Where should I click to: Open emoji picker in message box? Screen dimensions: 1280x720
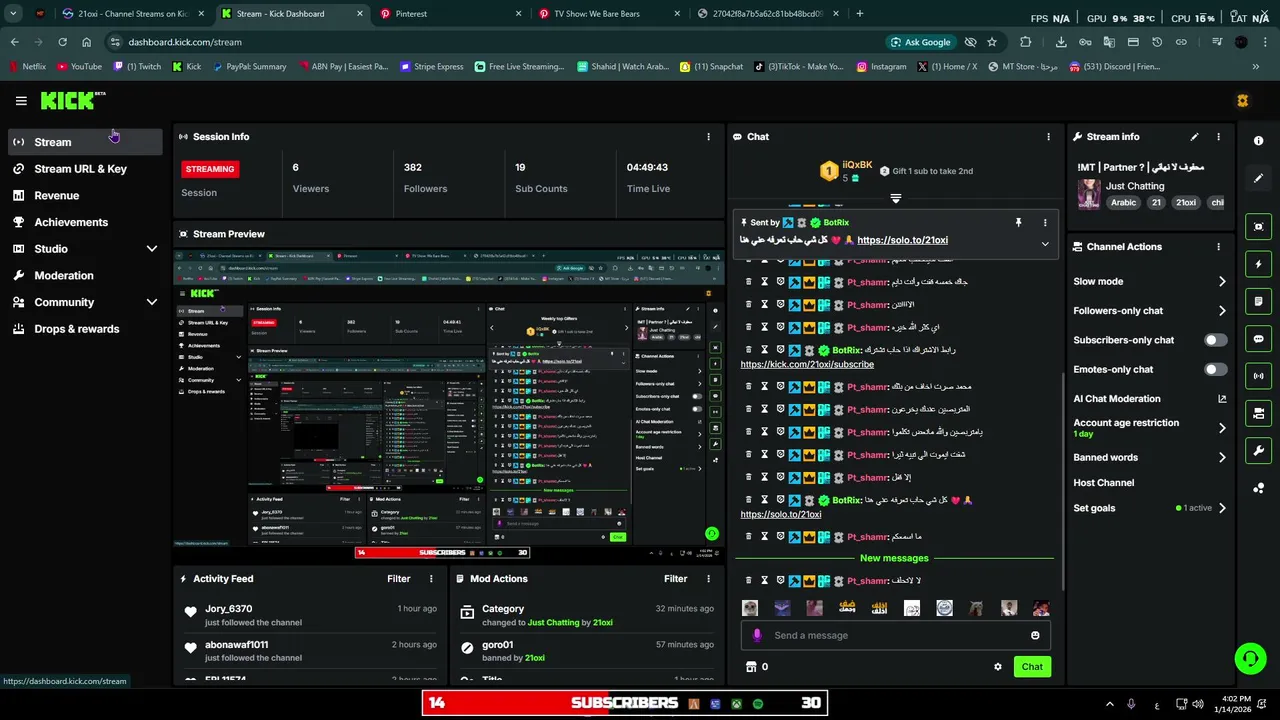[1035, 635]
